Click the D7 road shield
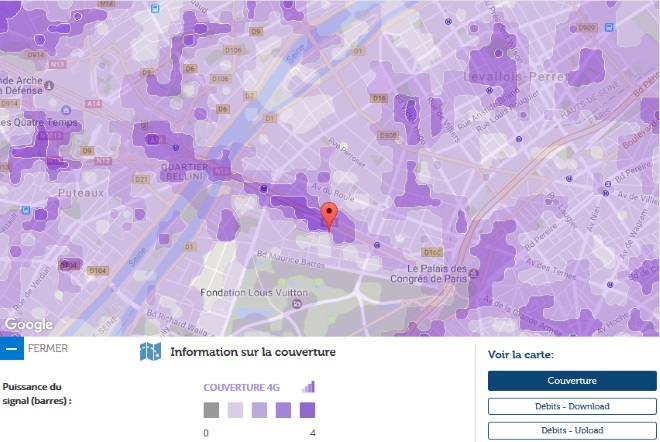The image size is (660, 442). click(250, 96)
